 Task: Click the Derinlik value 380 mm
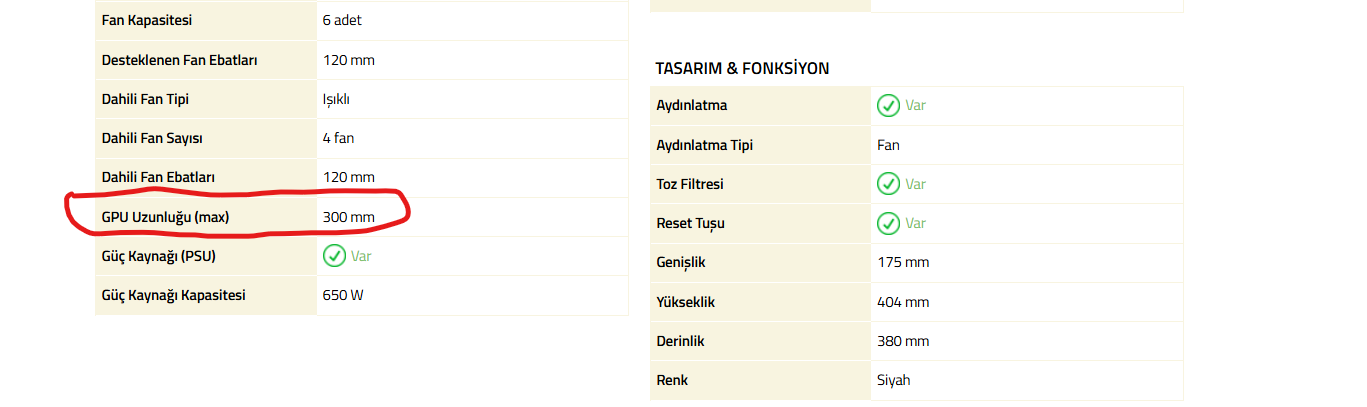[x=902, y=341]
